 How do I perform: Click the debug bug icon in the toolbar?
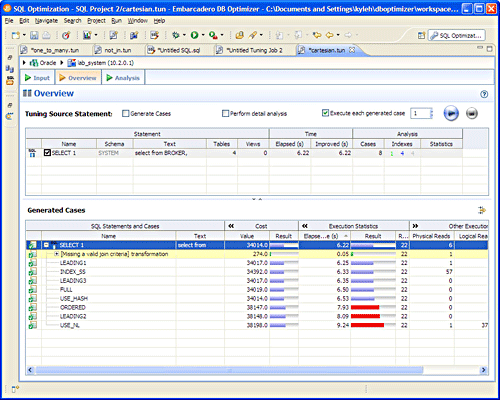coord(176,35)
